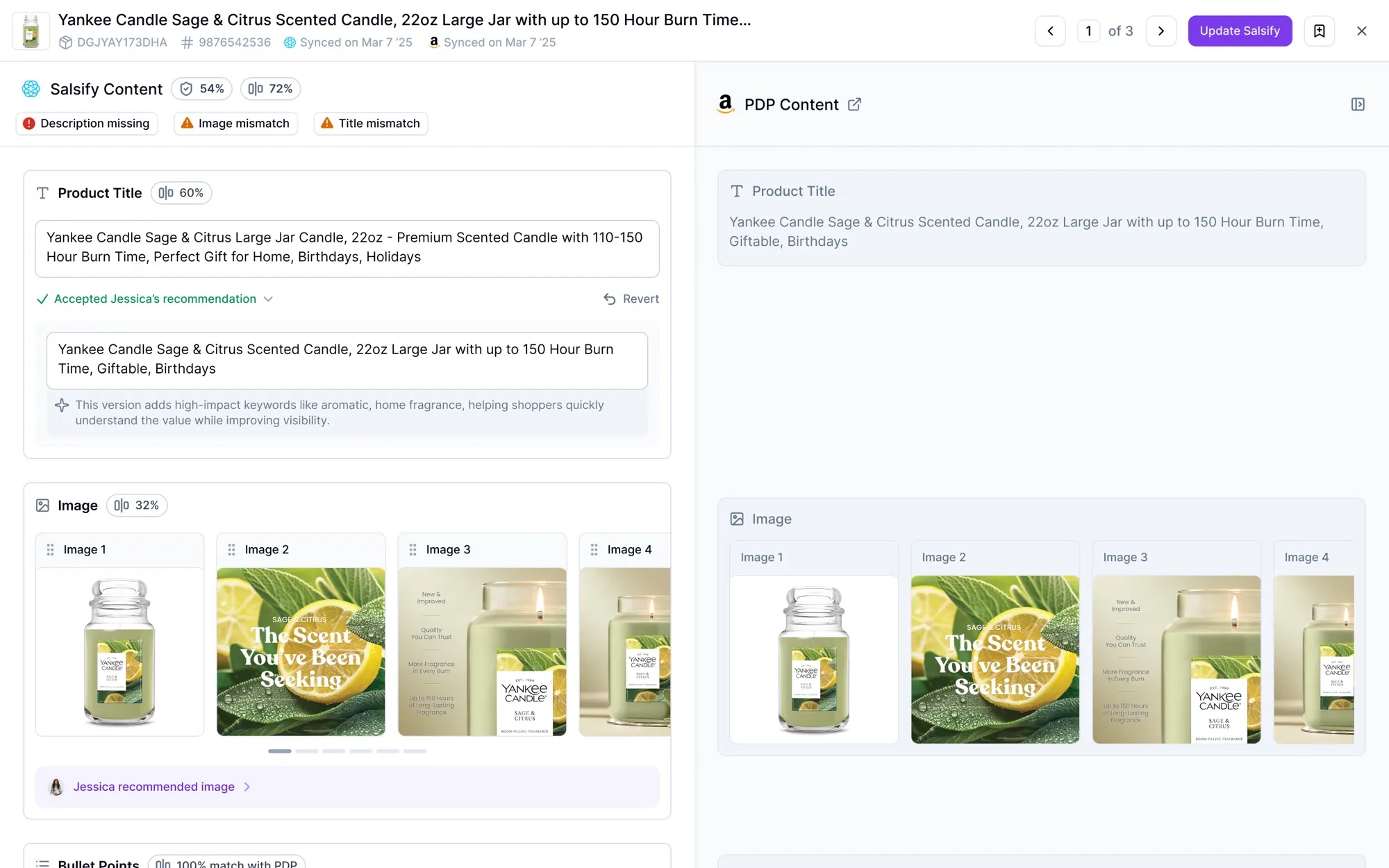
Task: Click the Amazon logo beside PDP Content
Action: (725, 104)
